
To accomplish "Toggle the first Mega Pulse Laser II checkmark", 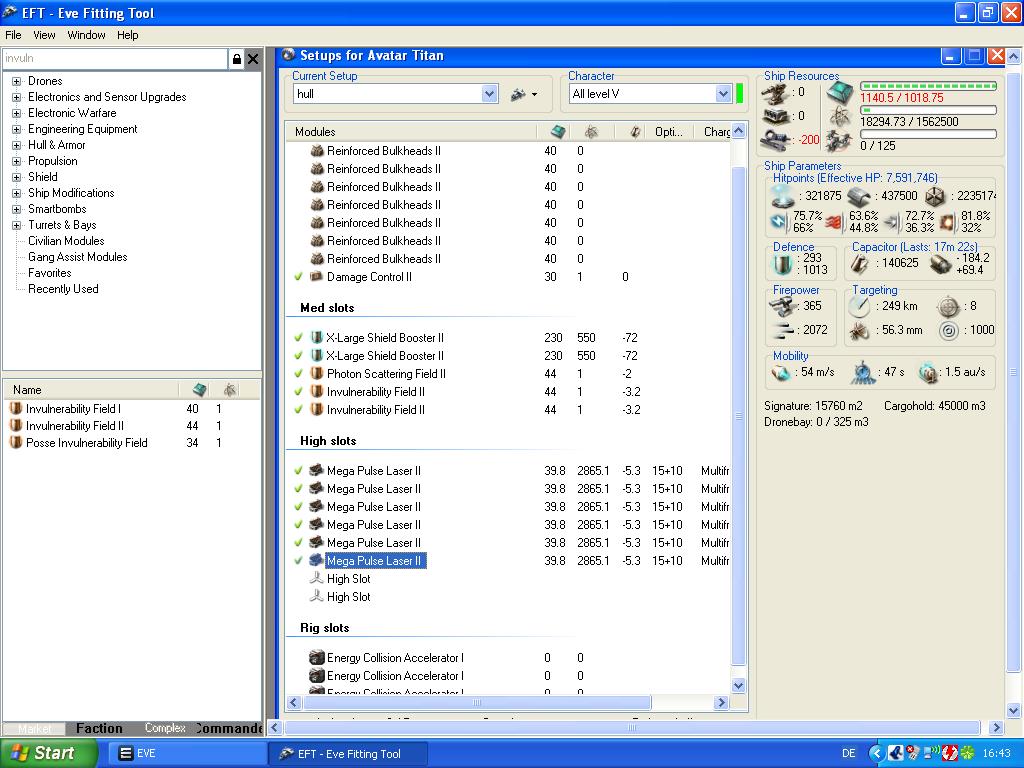I will click(x=298, y=471).
